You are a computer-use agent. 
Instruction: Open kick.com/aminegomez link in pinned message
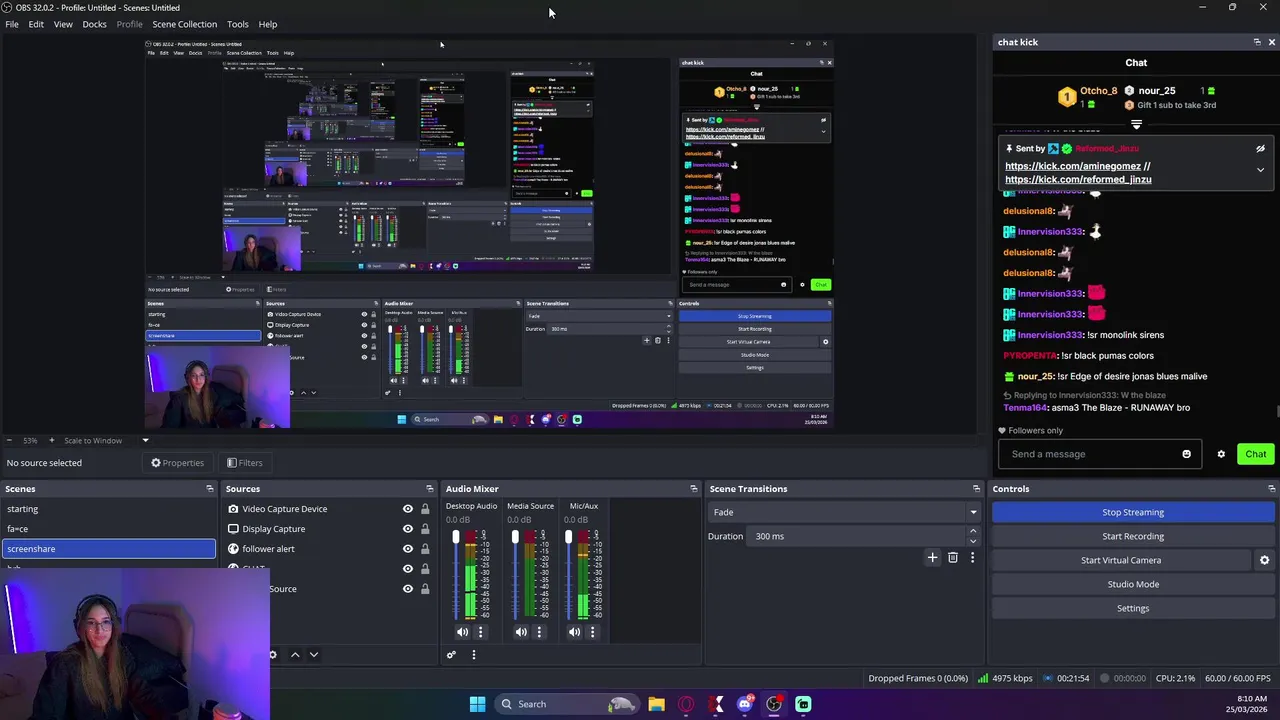[1073, 166]
